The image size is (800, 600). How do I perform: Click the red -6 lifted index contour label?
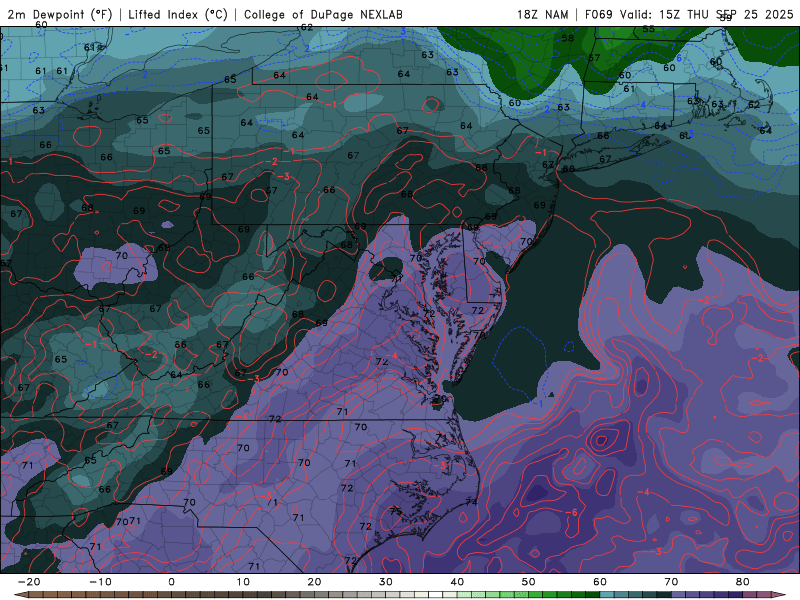pyautogui.click(x=571, y=512)
